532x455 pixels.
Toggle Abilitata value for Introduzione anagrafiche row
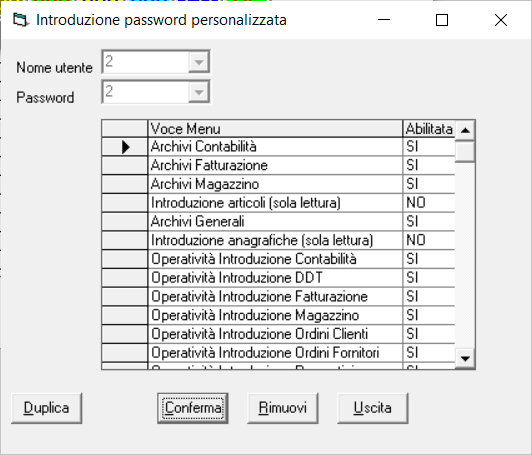pyautogui.click(x=429, y=241)
